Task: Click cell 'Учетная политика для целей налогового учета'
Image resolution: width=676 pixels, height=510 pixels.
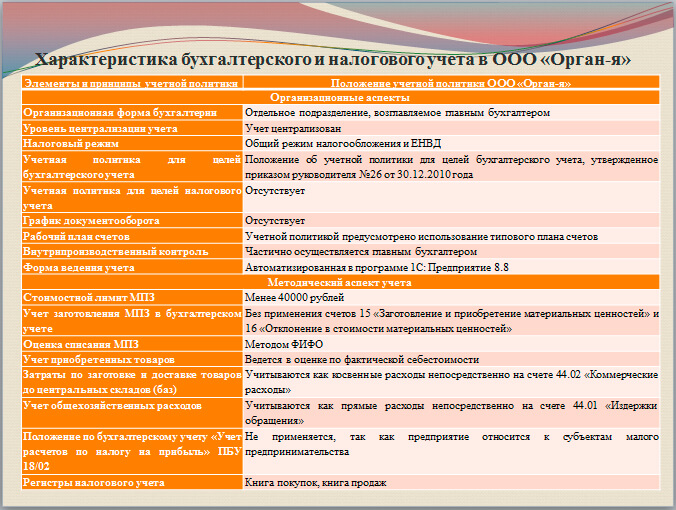Action: [132, 197]
